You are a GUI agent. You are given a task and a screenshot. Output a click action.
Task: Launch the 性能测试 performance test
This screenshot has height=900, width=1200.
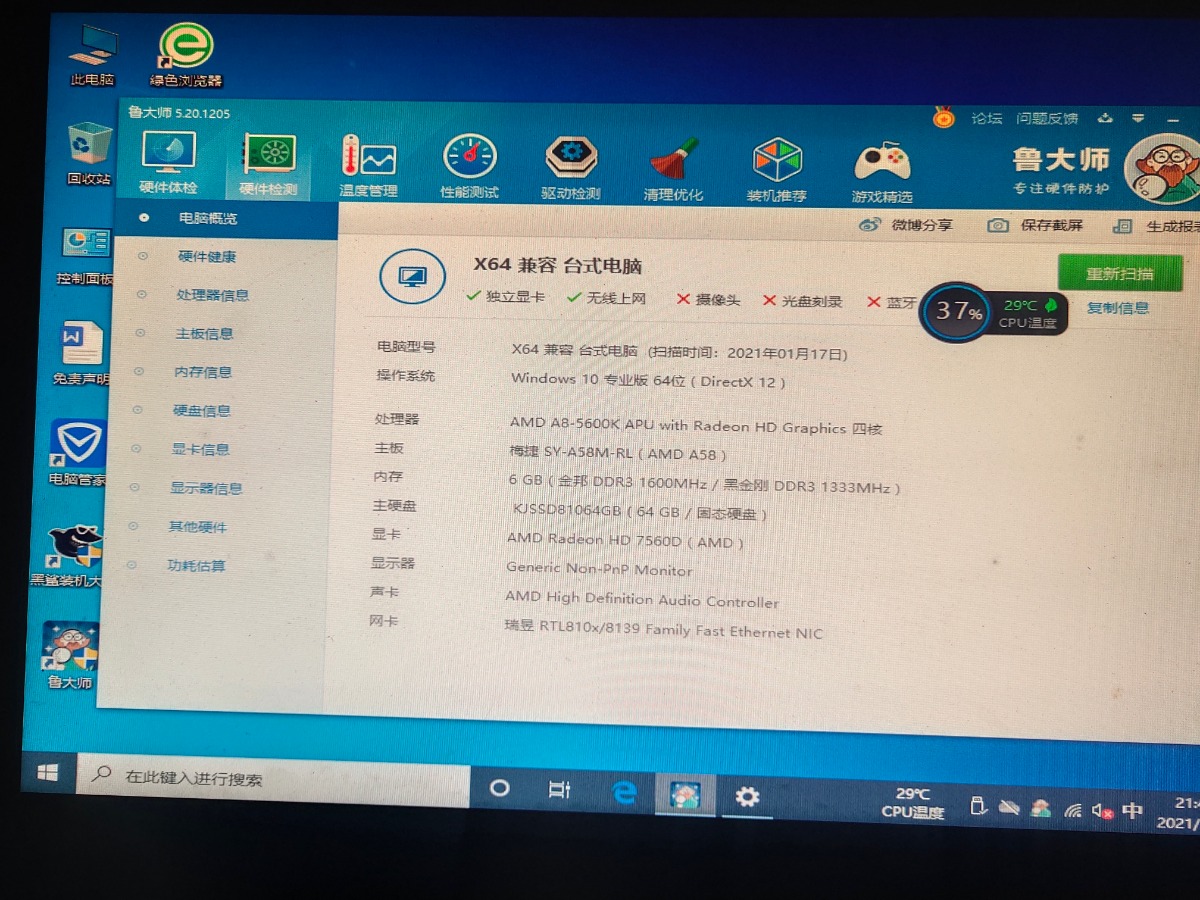point(469,167)
